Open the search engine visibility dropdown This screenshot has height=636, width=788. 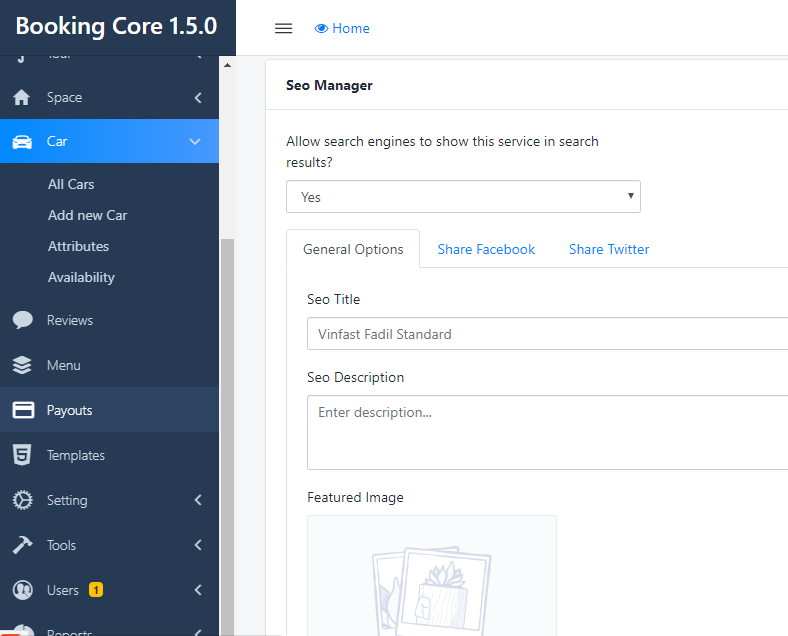point(463,197)
